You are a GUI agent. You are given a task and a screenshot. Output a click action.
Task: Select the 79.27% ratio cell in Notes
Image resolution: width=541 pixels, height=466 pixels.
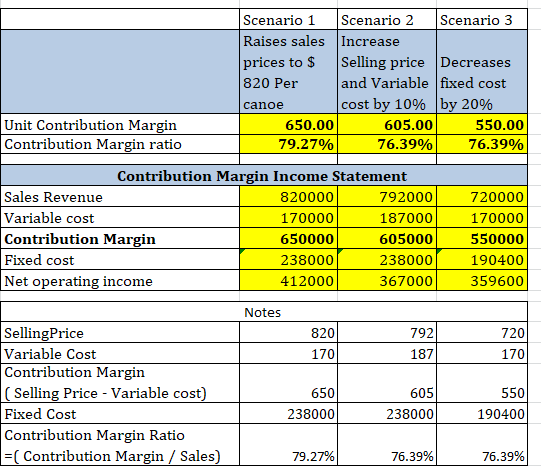[288, 445]
